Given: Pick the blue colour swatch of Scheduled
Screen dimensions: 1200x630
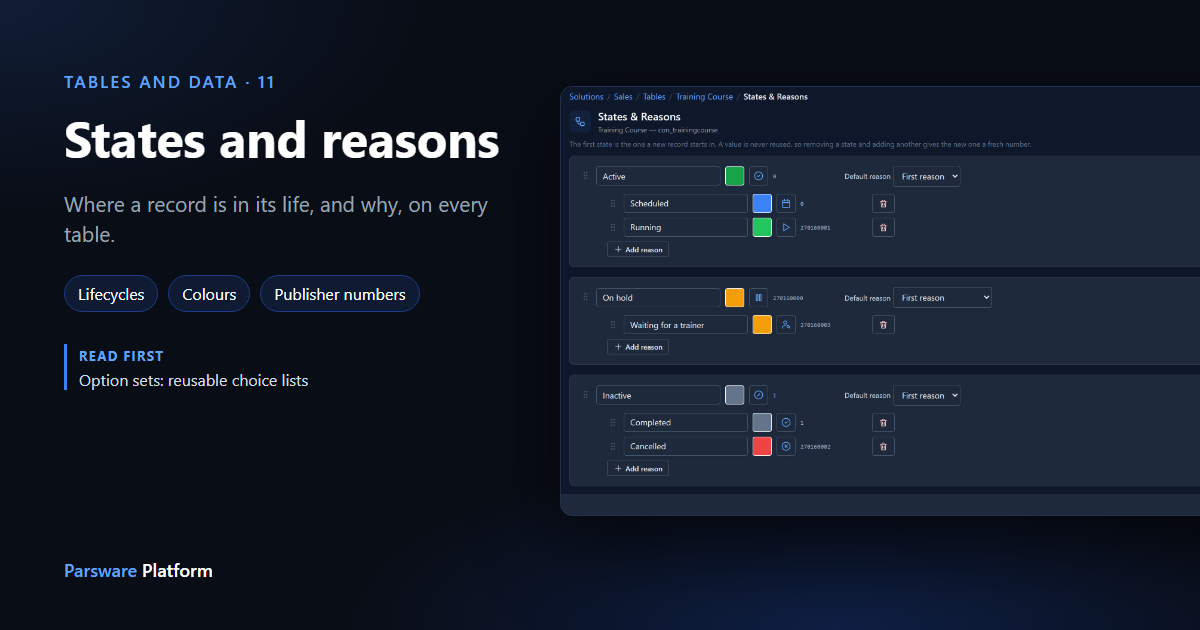Looking at the screenshot, I should point(762,203).
